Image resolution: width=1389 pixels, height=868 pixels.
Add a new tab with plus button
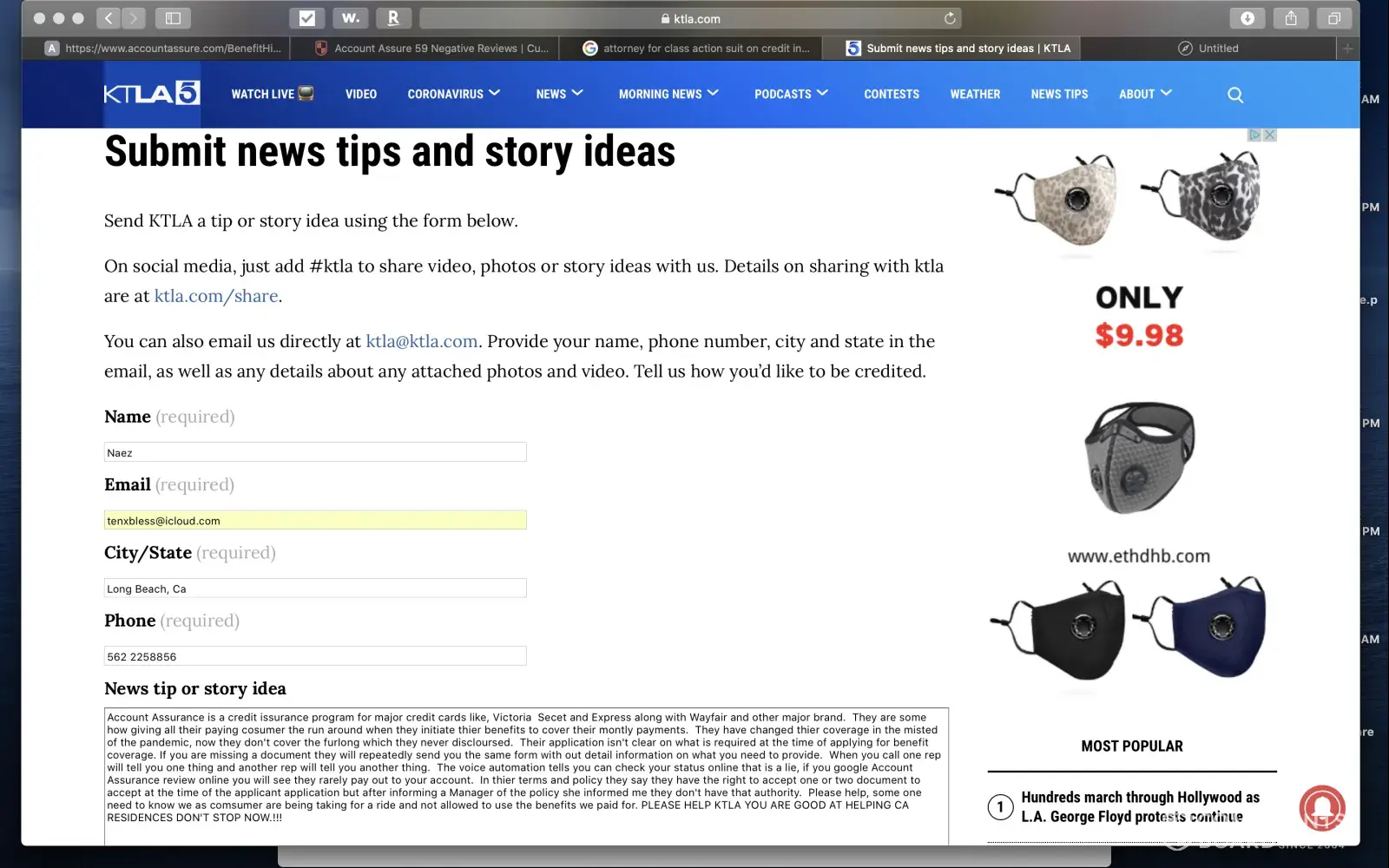point(1347,49)
